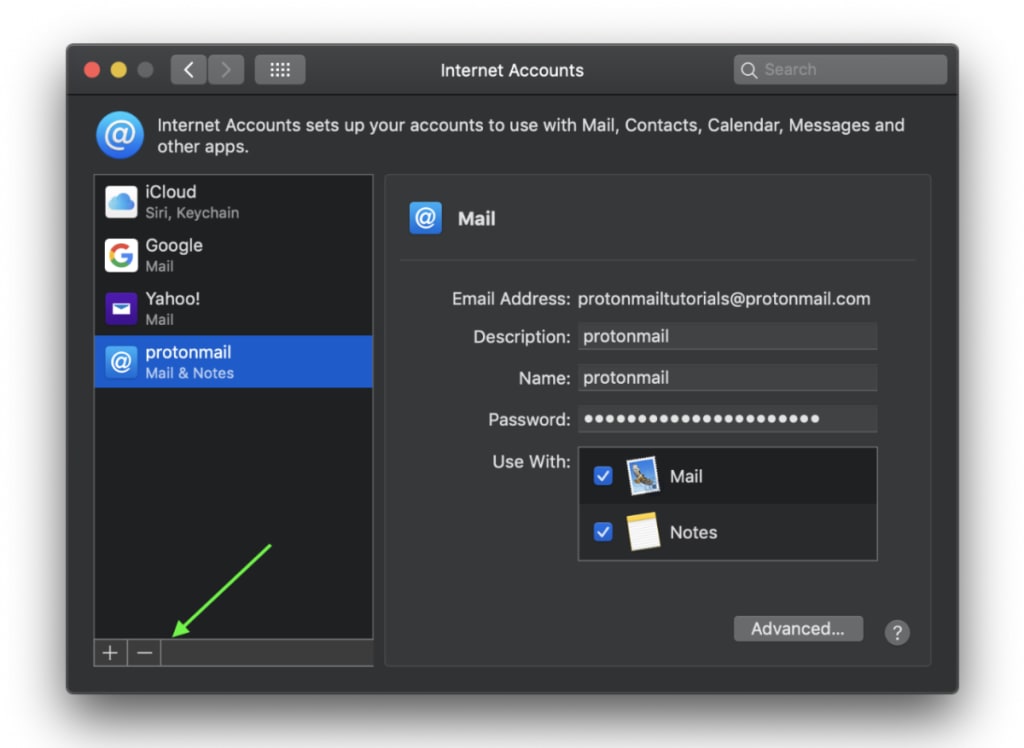This screenshot has height=748, width=1024.
Task: Click Yahoo! account name in list
Action: coord(173,299)
